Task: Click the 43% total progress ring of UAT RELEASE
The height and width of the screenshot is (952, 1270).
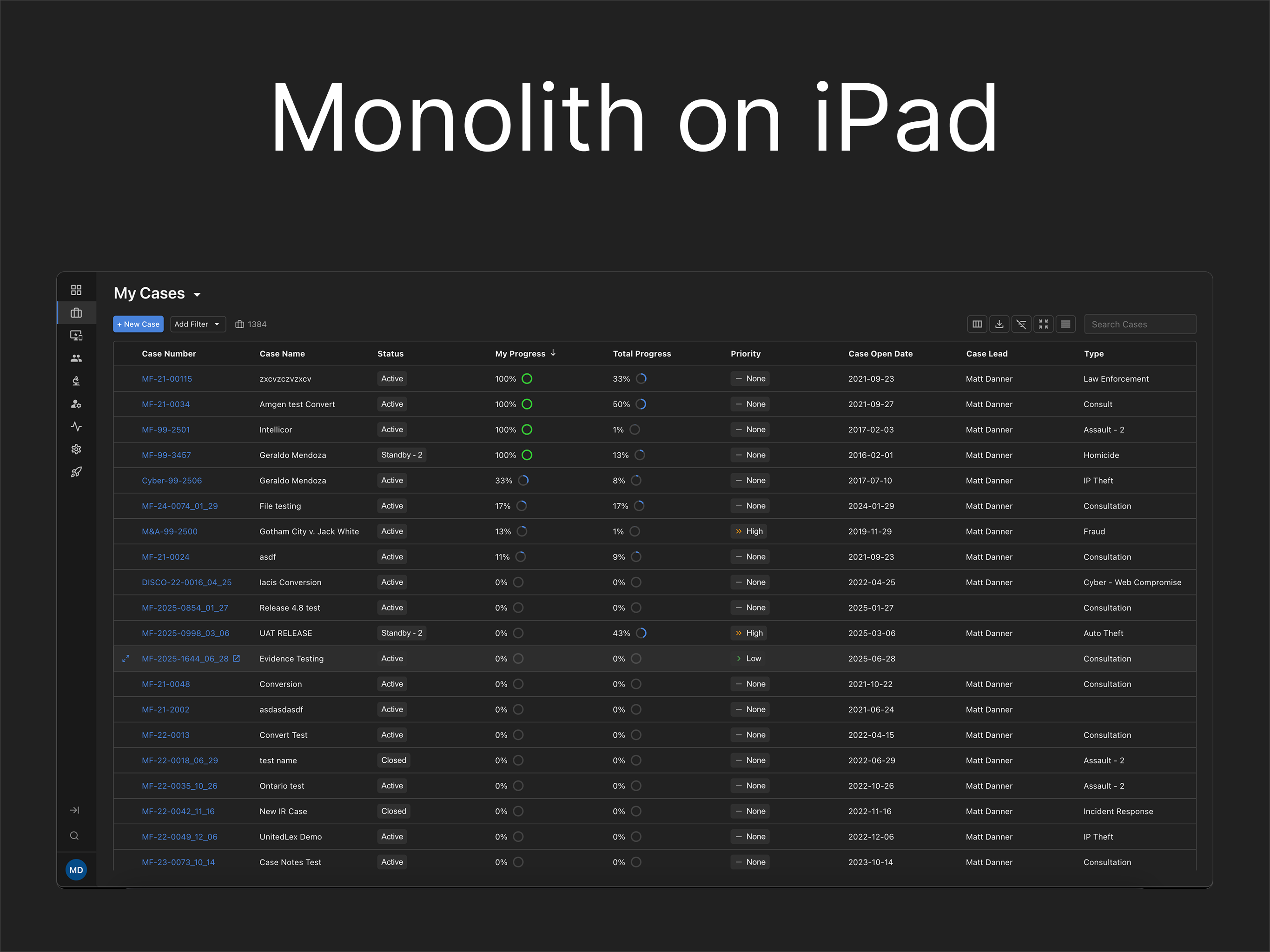Action: (x=642, y=633)
